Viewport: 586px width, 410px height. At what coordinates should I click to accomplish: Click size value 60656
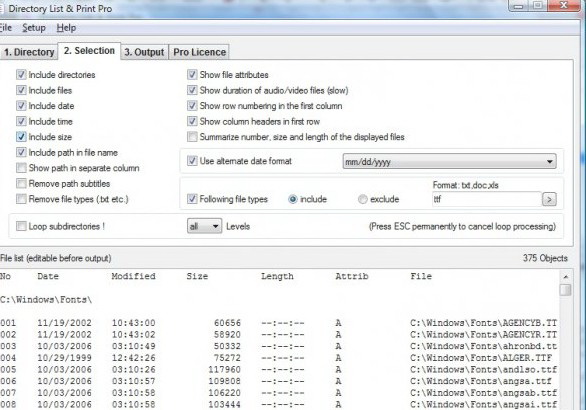[227, 323]
